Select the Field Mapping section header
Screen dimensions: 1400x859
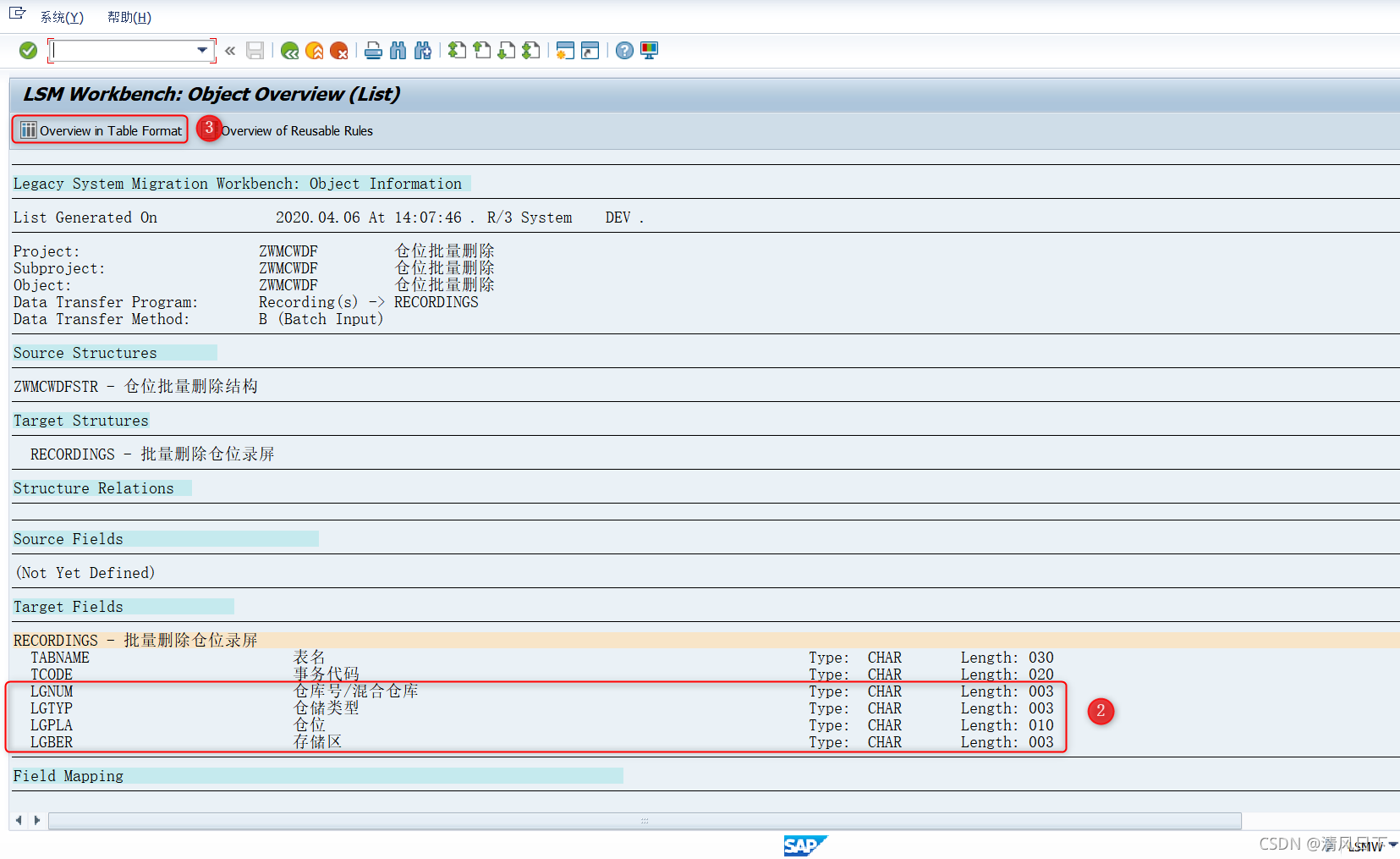tap(69, 776)
